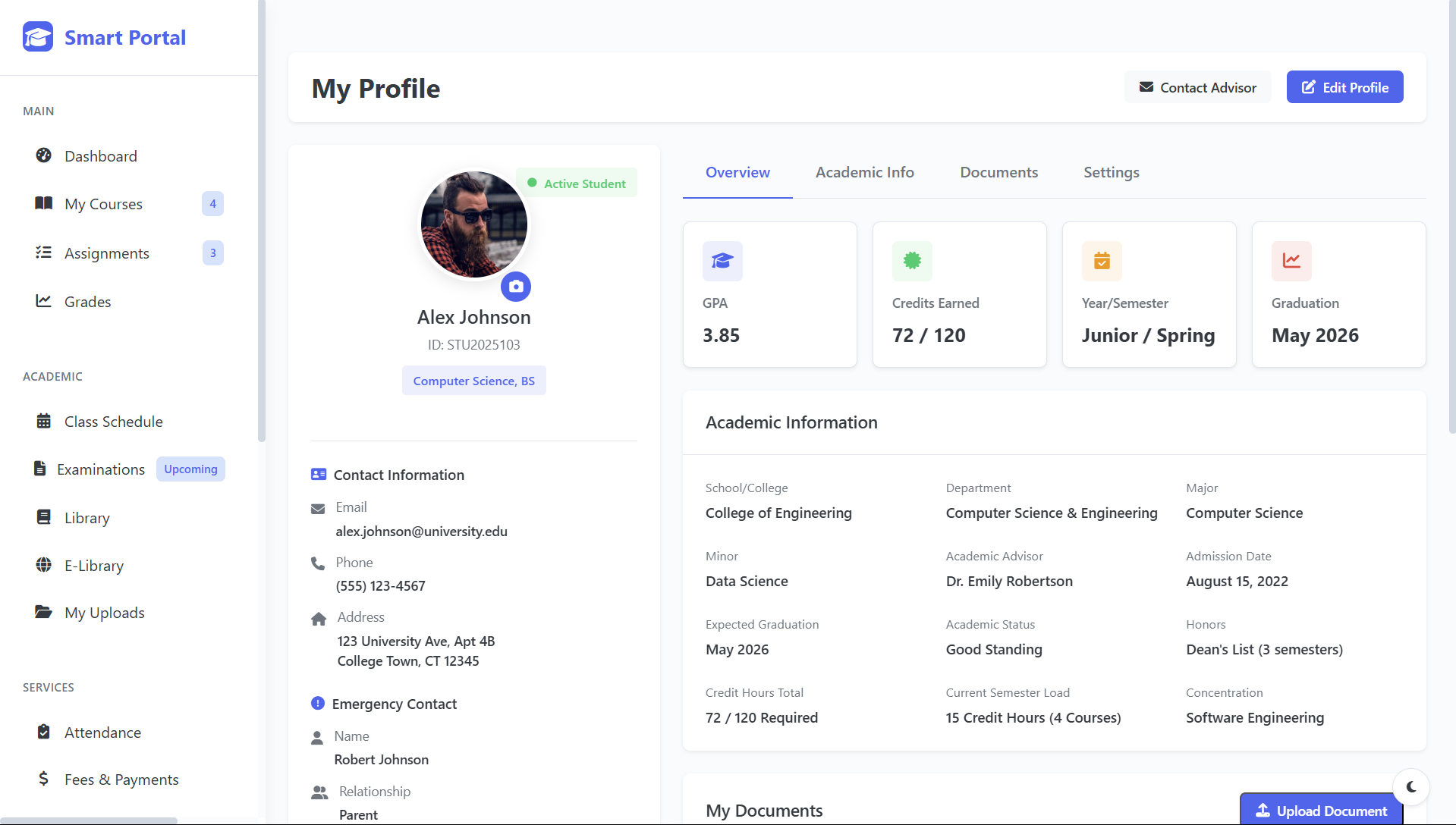Click the My Uploads folder icon

pyautogui.click(x=44, y=612)
